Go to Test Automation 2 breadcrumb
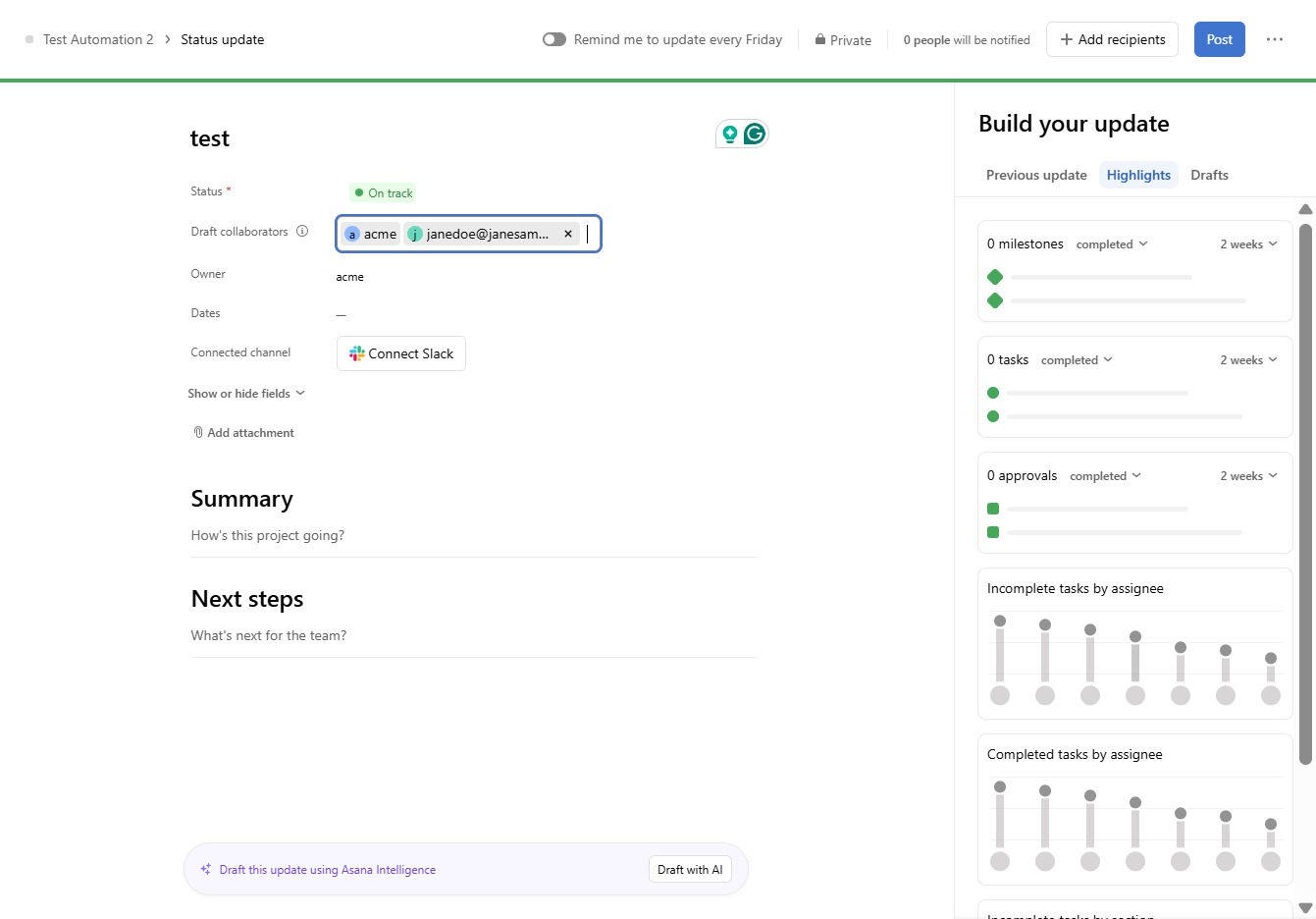This screenshot has width=1316, height=919. 98,39
